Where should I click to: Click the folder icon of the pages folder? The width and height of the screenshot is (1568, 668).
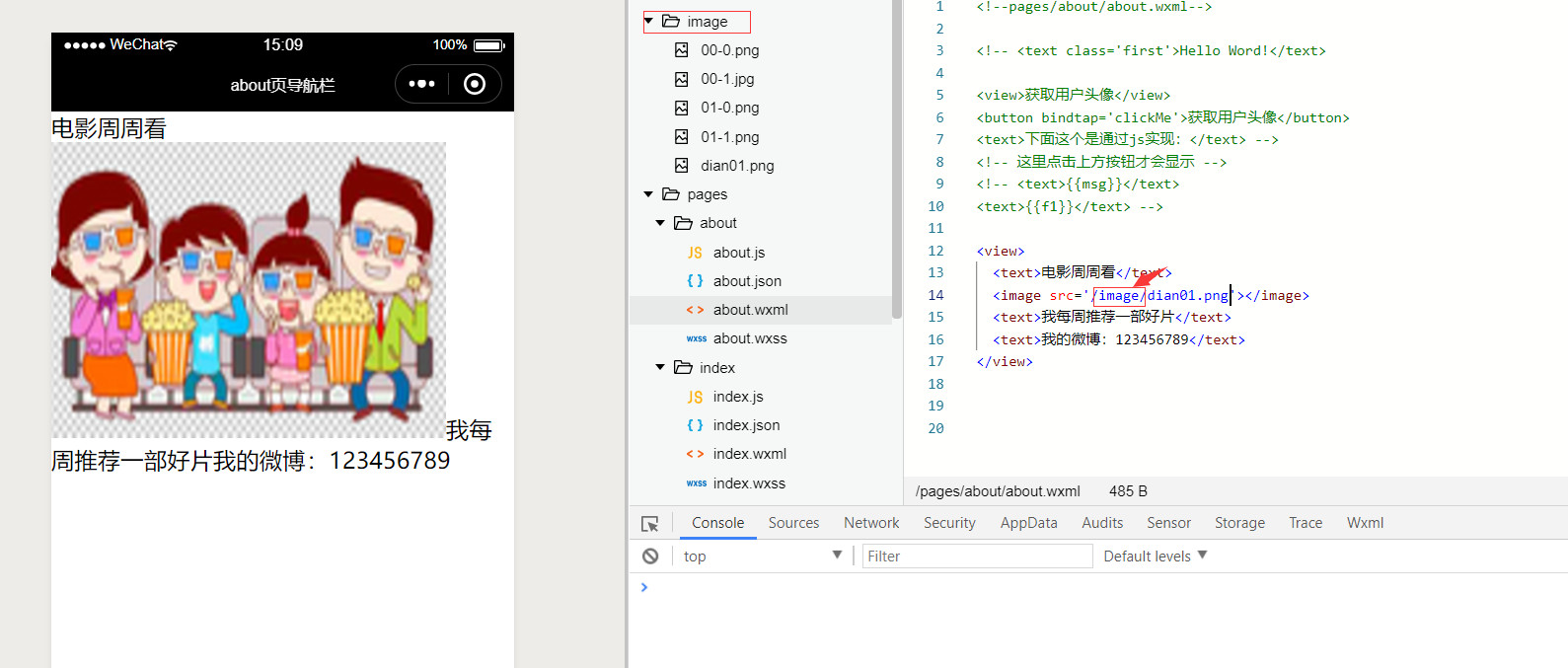671,194
